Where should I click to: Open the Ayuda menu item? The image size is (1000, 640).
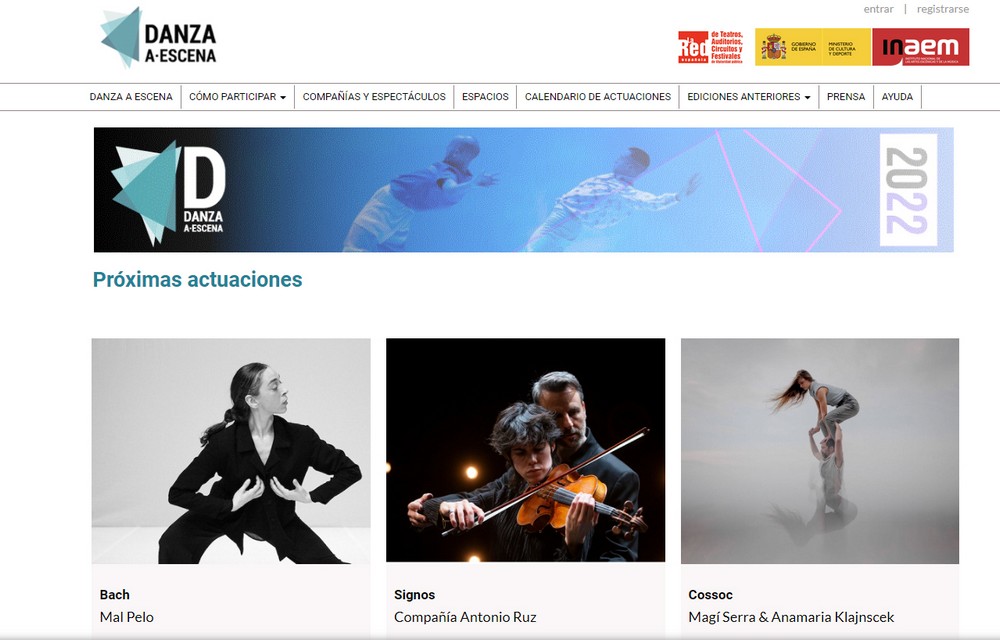click(897, 97)
